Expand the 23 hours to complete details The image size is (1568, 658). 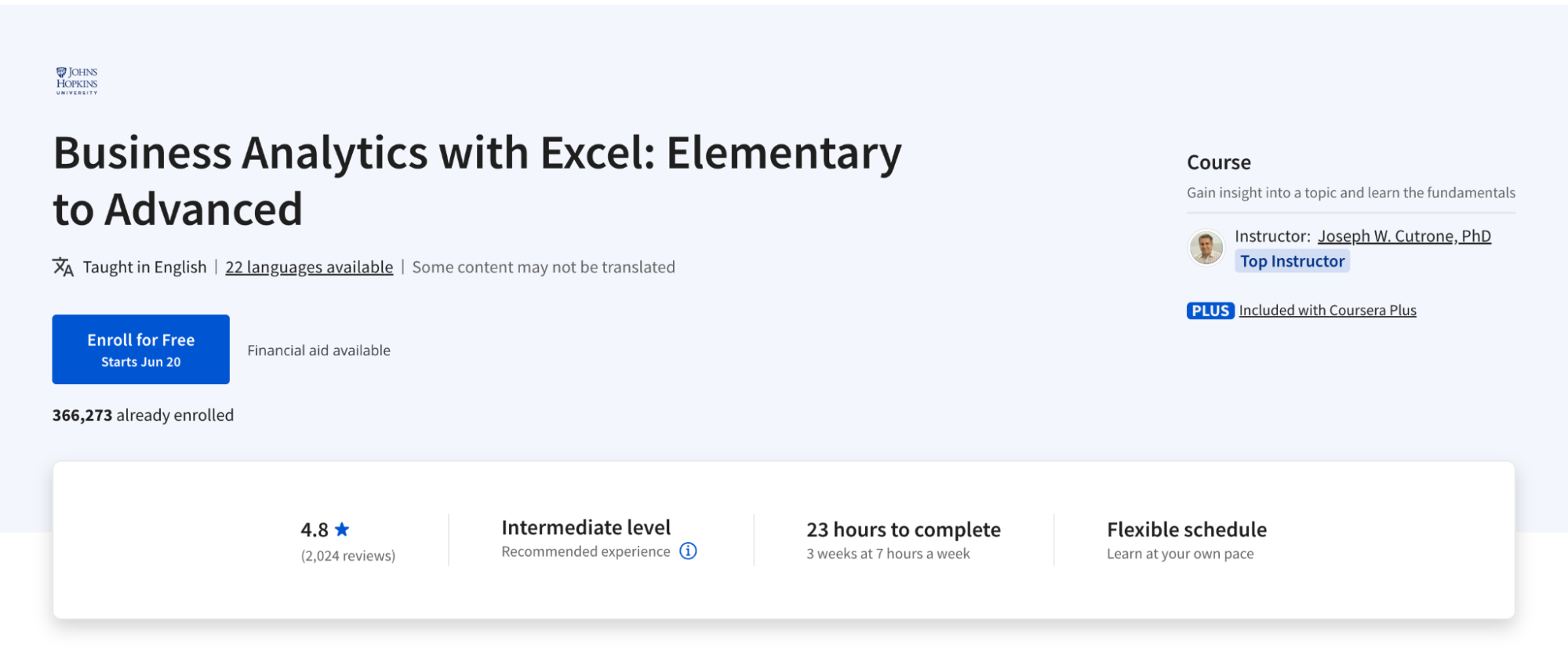(903, 529)
